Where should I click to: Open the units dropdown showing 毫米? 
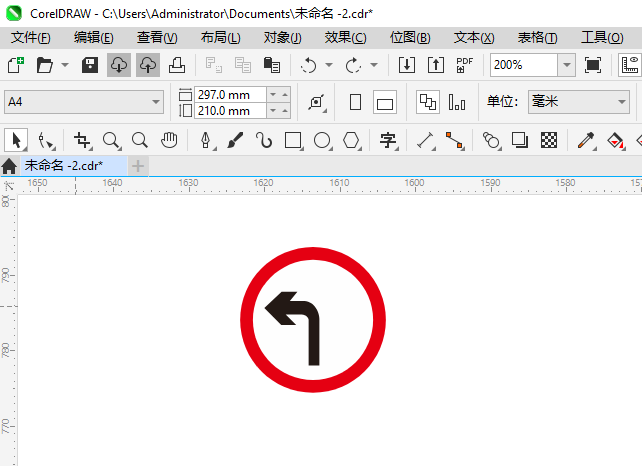coord(579,102)
